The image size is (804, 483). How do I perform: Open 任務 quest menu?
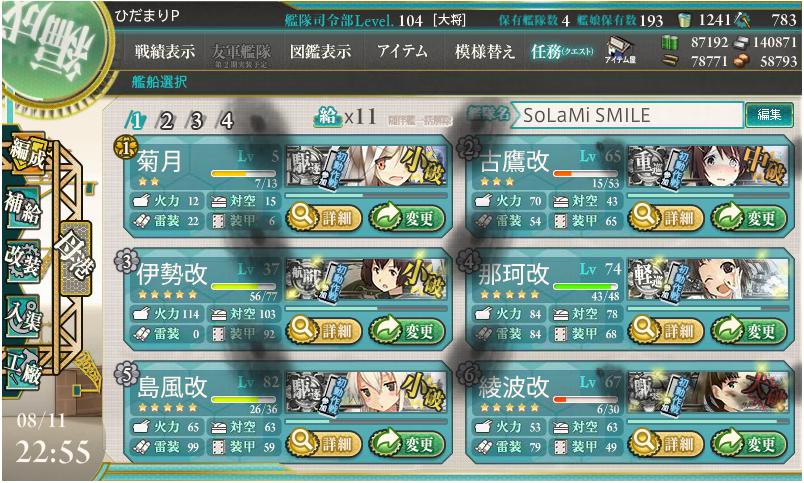[562, 51]
